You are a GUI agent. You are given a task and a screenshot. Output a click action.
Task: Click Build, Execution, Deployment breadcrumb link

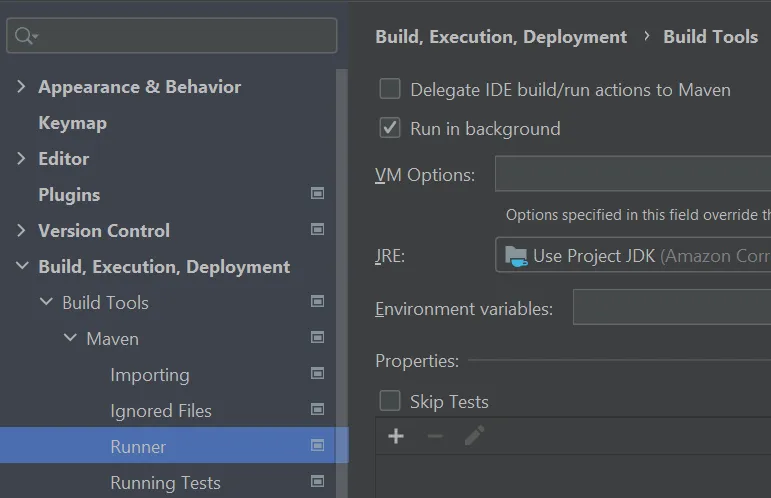(501, 37)
